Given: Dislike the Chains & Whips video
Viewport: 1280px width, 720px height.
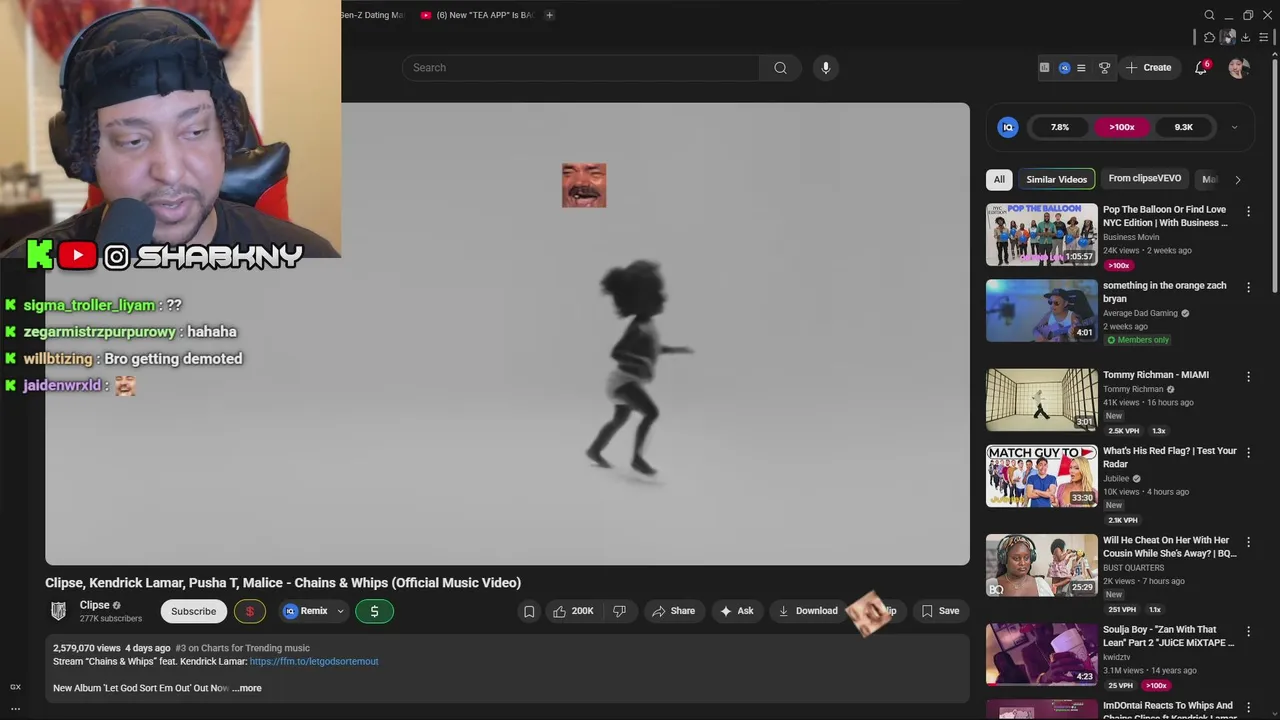Looking at the screenshot, I should pos(620,611).
